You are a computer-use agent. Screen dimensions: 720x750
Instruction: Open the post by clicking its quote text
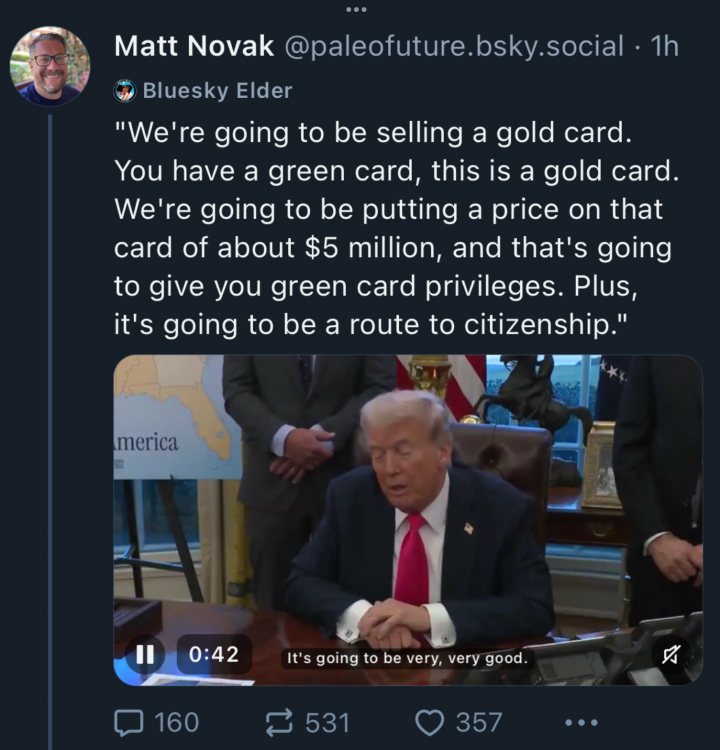tap(396, 230)
